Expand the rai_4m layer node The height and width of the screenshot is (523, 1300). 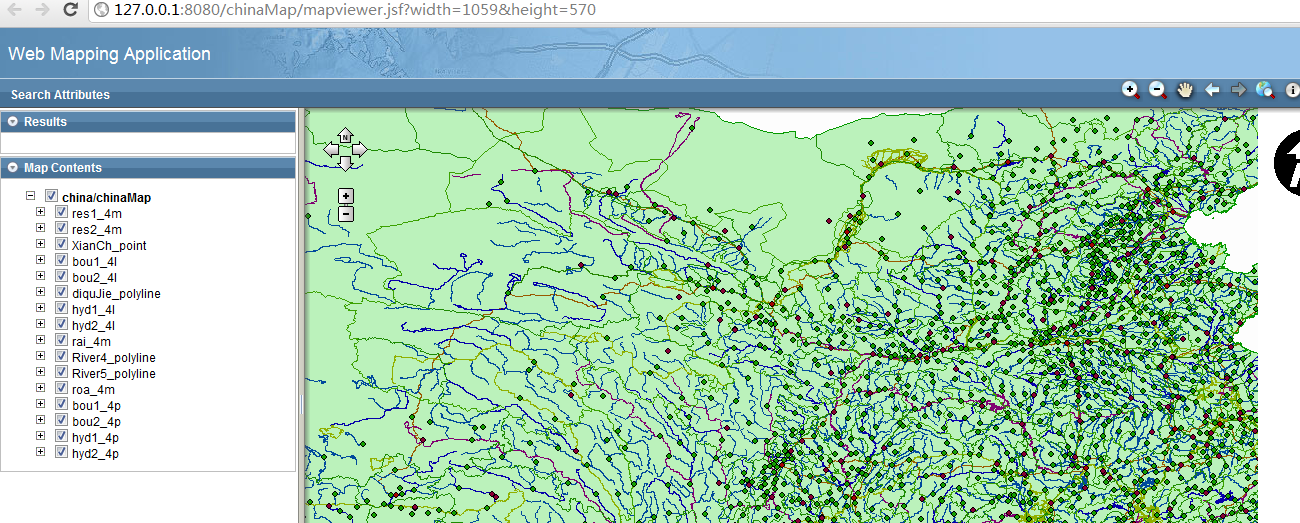coord(41,341)
